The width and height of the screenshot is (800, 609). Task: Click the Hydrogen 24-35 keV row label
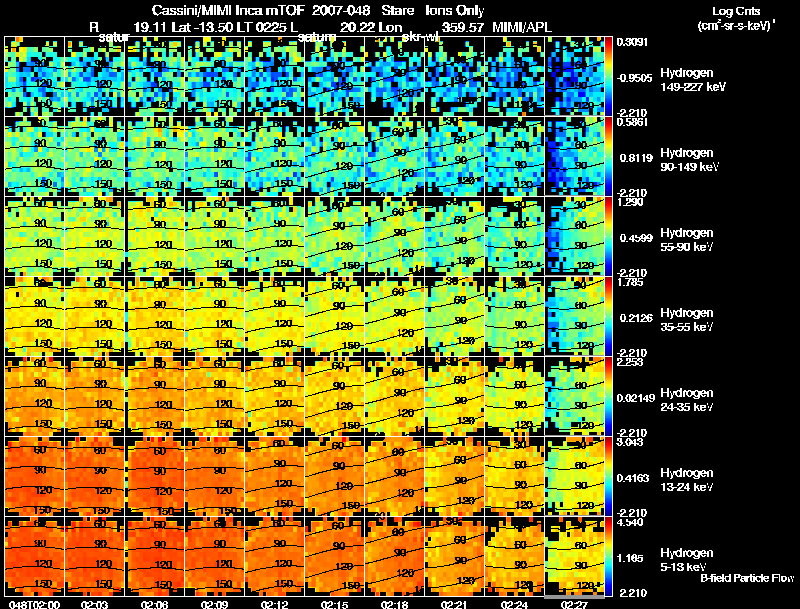pyautogui.click(x=687, y=400)
